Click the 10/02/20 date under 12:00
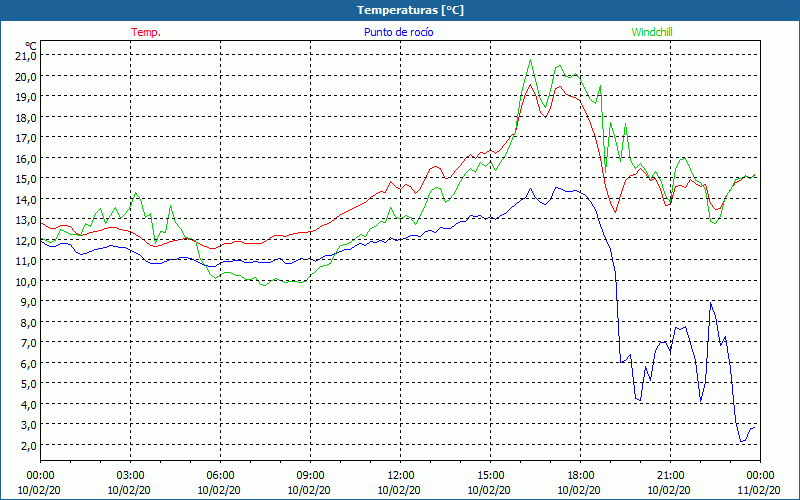 pyautogui.click(x=399, y=490)
